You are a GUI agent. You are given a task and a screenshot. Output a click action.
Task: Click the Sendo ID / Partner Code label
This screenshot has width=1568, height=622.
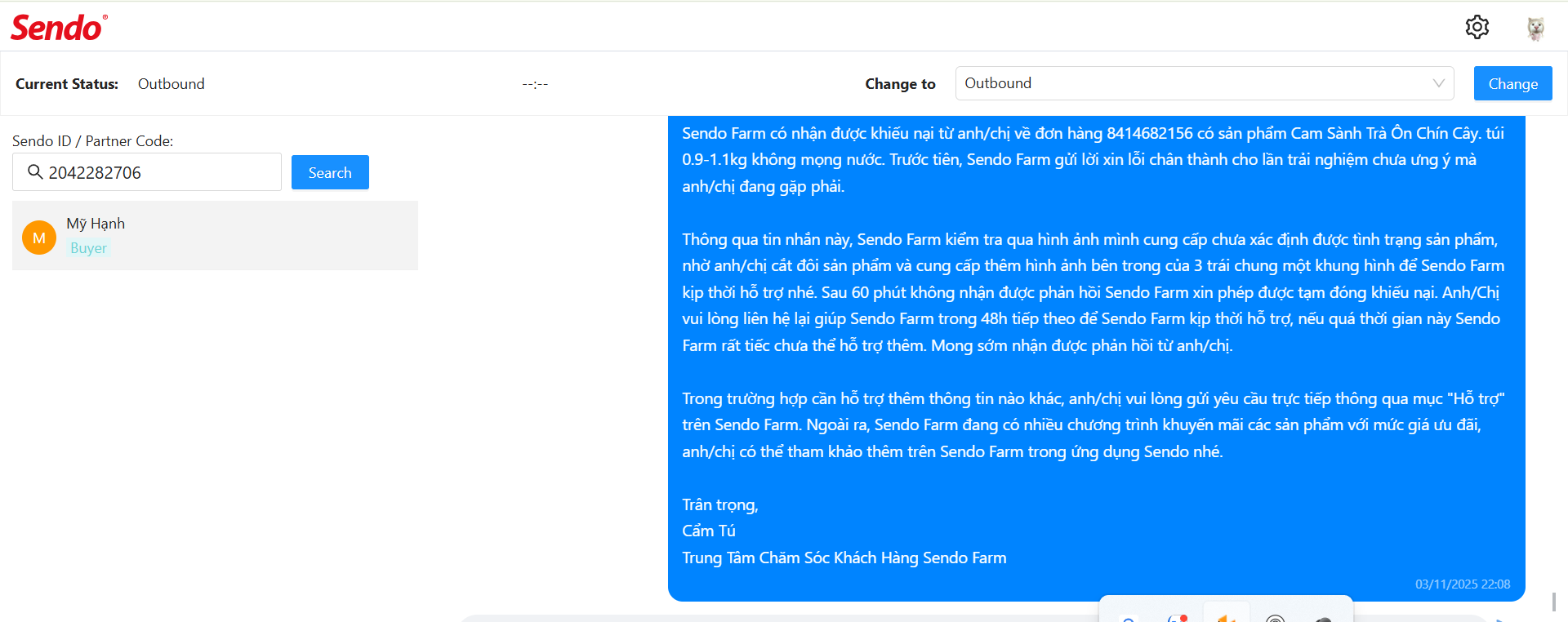pyautogui.click(x=92, y=141)
